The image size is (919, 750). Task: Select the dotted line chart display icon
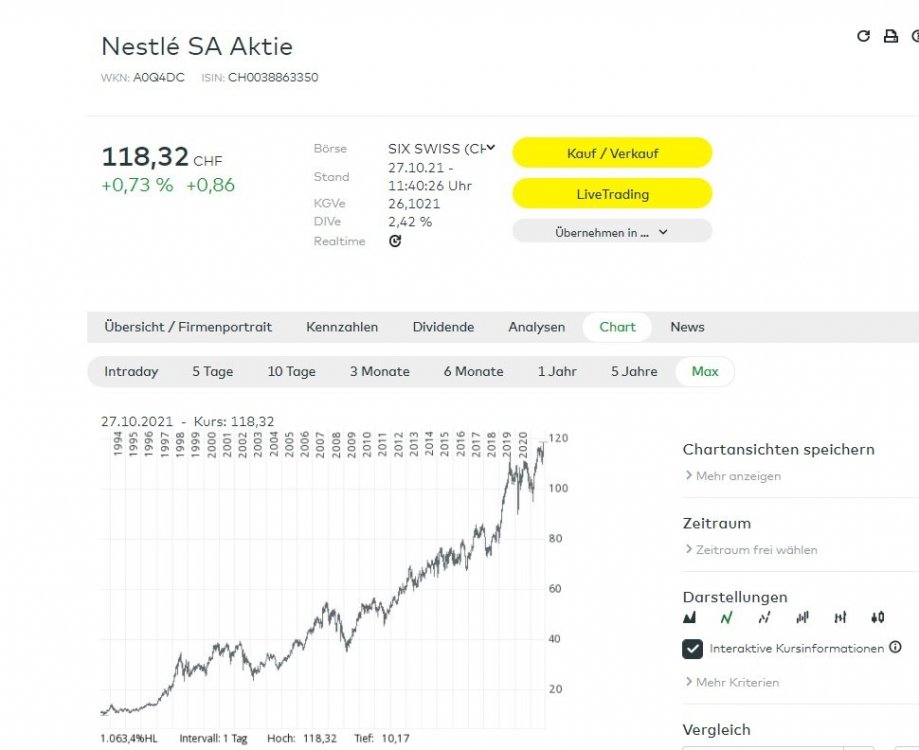coord(764,618)
